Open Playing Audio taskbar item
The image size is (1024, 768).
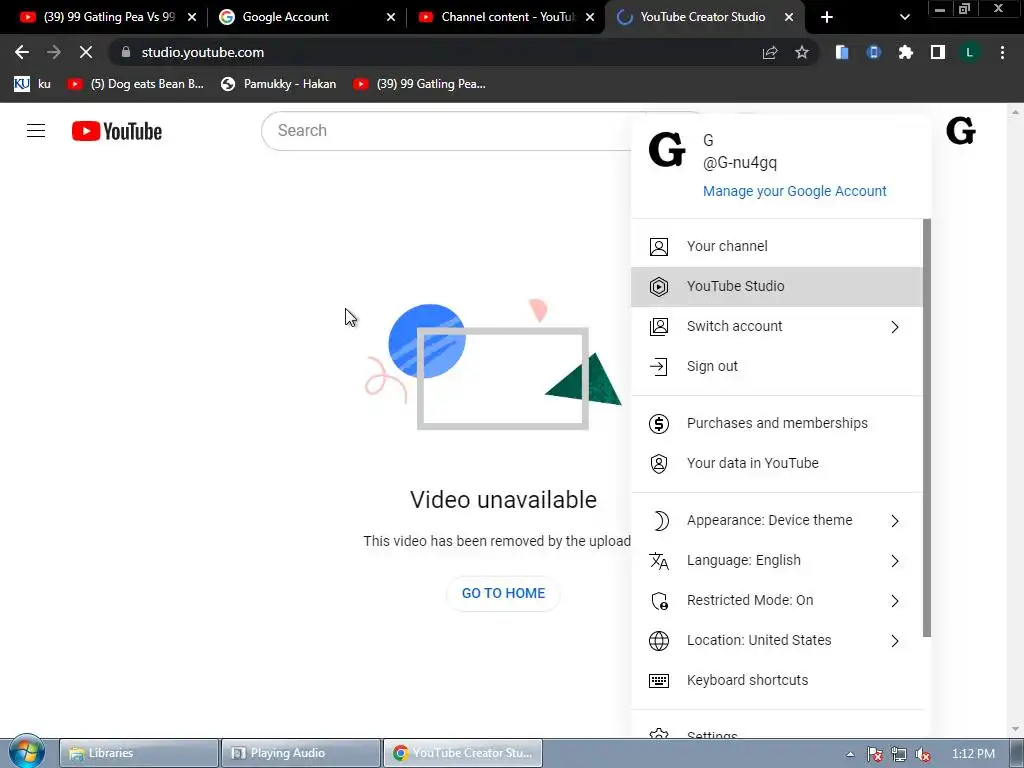click(x=300, y=753)
